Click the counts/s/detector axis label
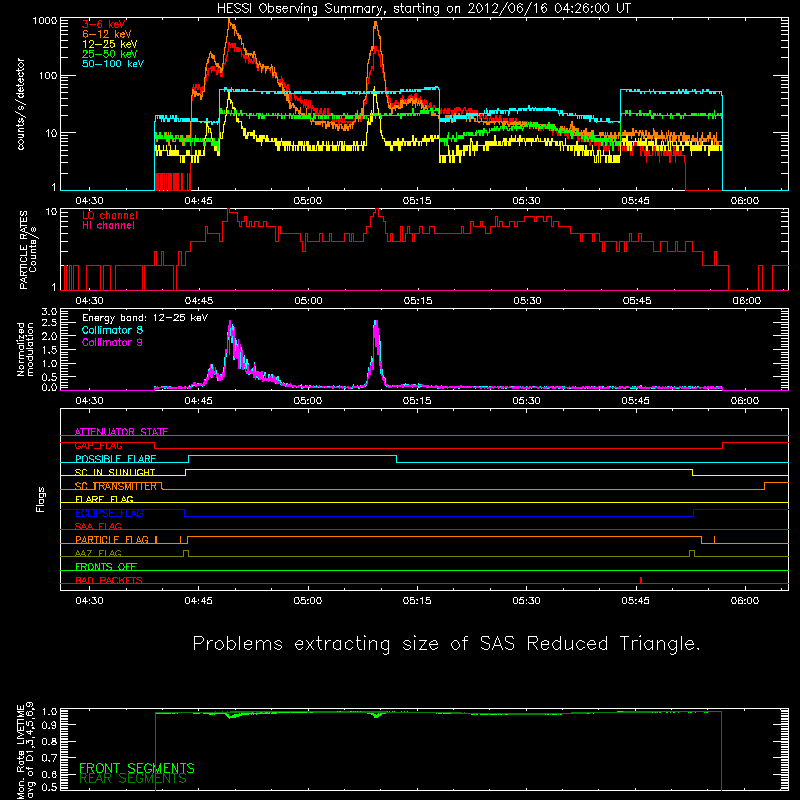Viewport: 800px width, 800px height. (21, 104)
